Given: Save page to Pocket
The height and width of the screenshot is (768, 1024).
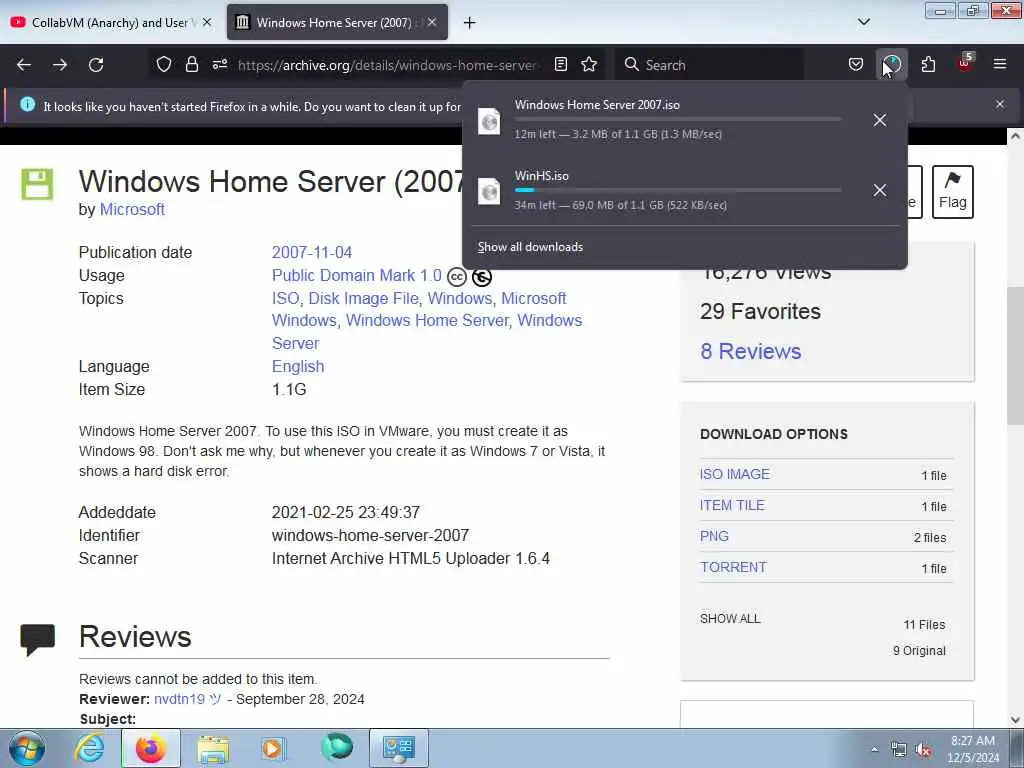Looking at the screenshot, I should coord(856,64).
